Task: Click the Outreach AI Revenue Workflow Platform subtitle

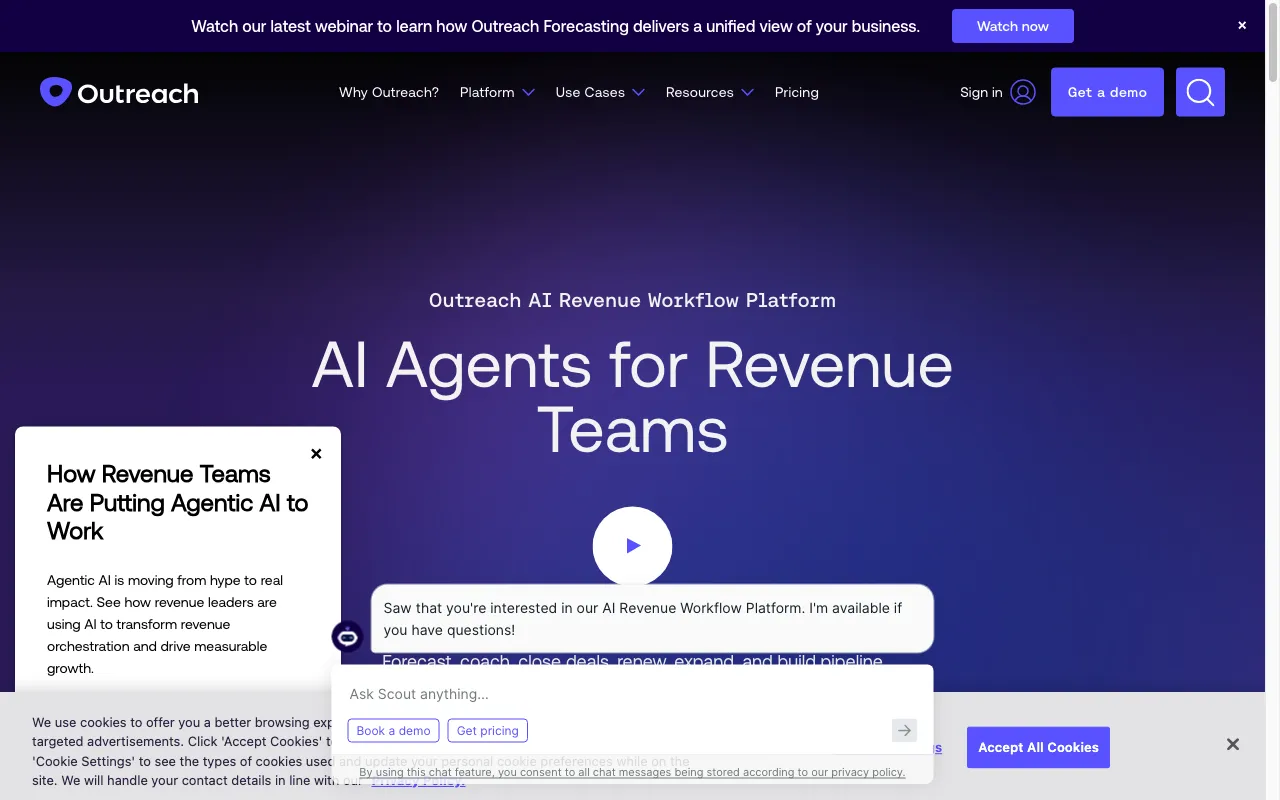Action: point(632,300)
